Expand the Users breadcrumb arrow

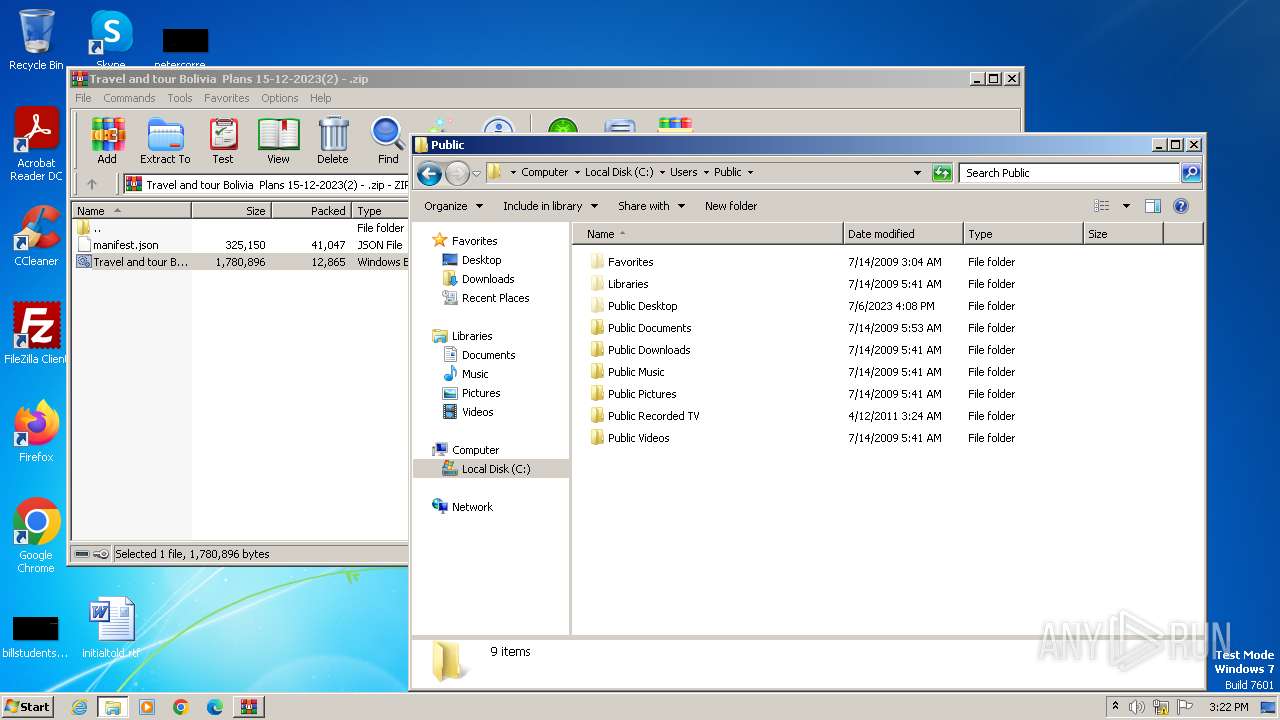pos(706,172)
